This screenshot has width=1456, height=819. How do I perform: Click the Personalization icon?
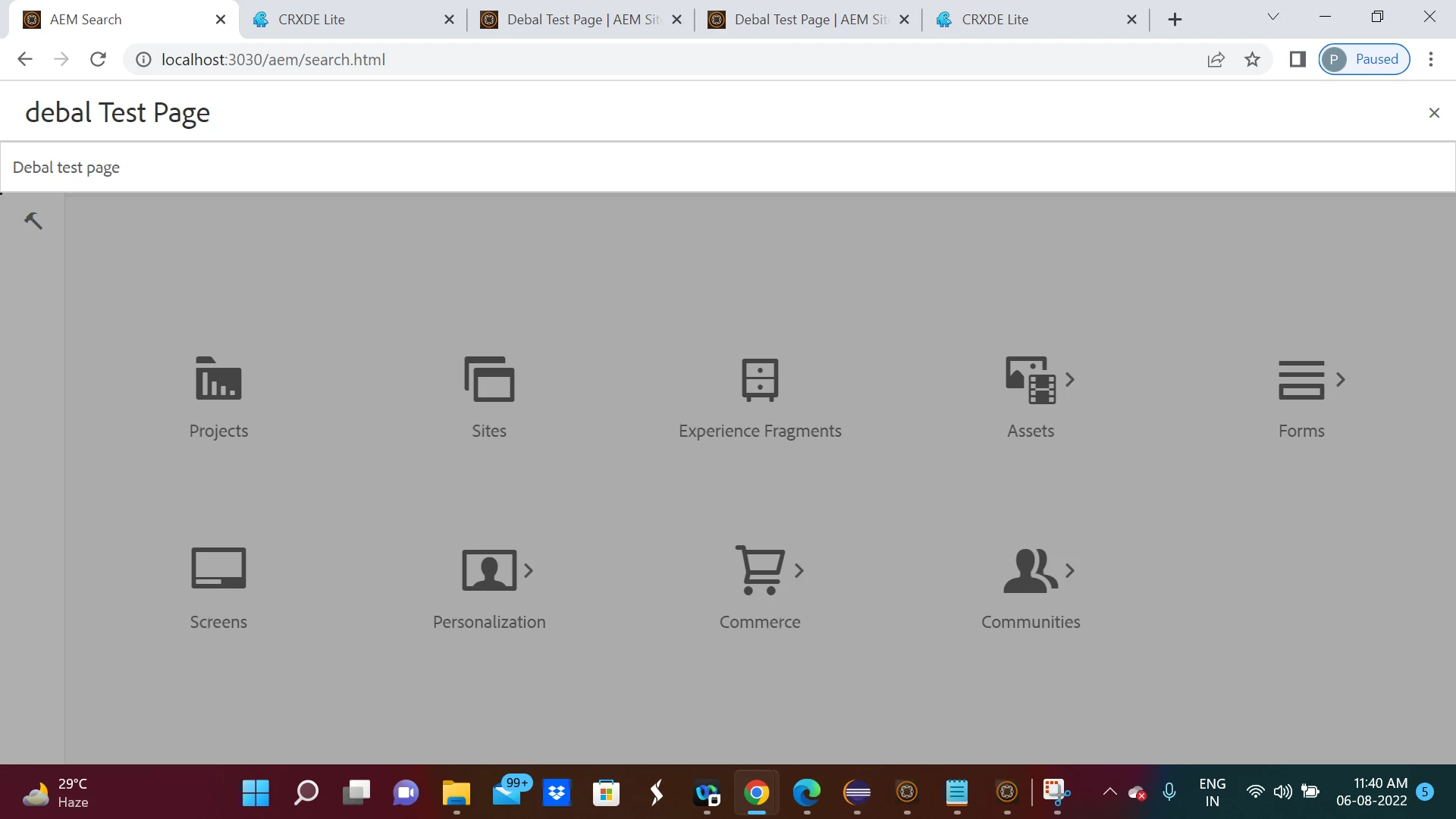click(x=489, y=570)
